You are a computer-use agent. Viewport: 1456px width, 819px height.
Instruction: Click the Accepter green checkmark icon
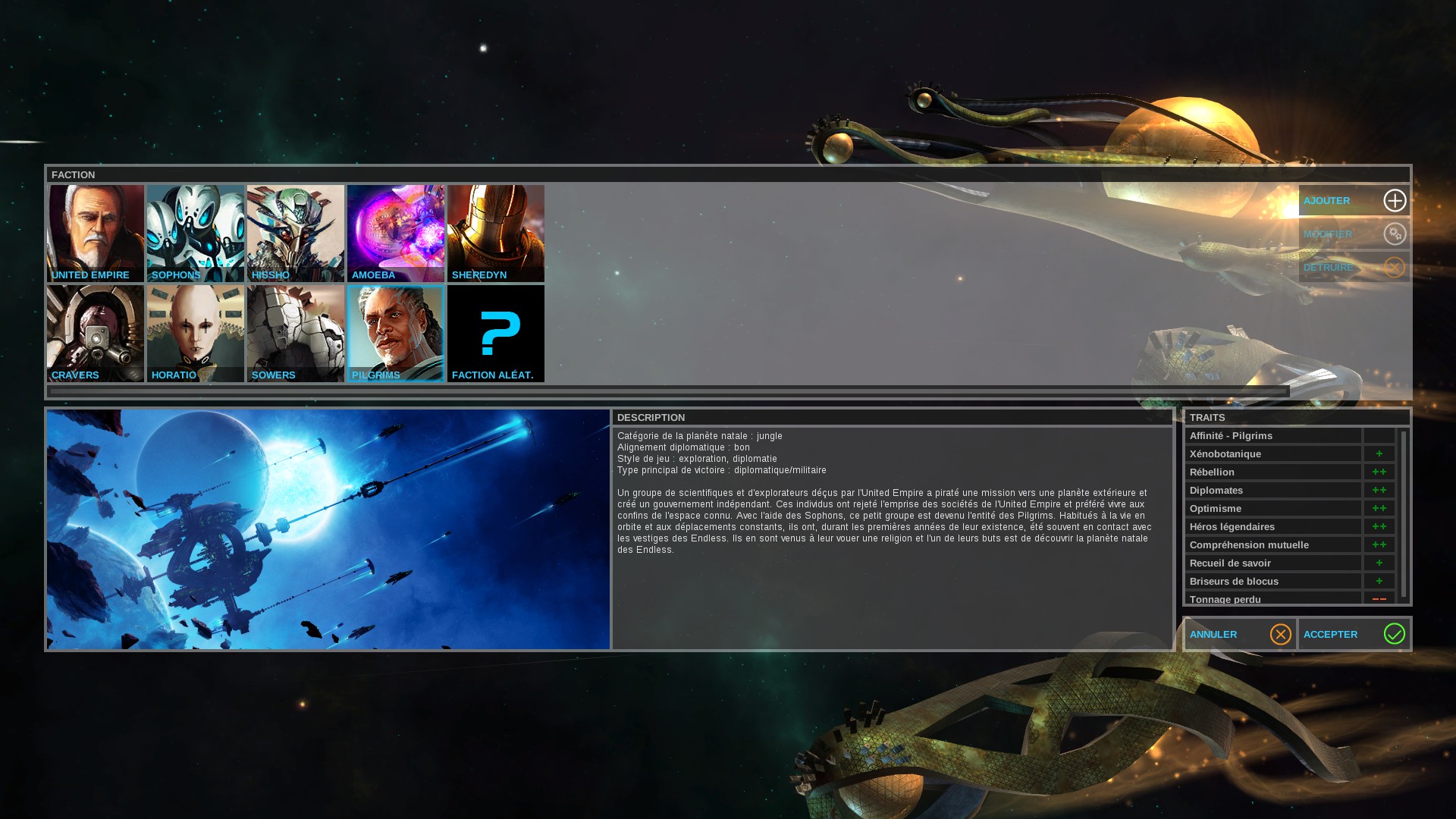pos(1394,634)
